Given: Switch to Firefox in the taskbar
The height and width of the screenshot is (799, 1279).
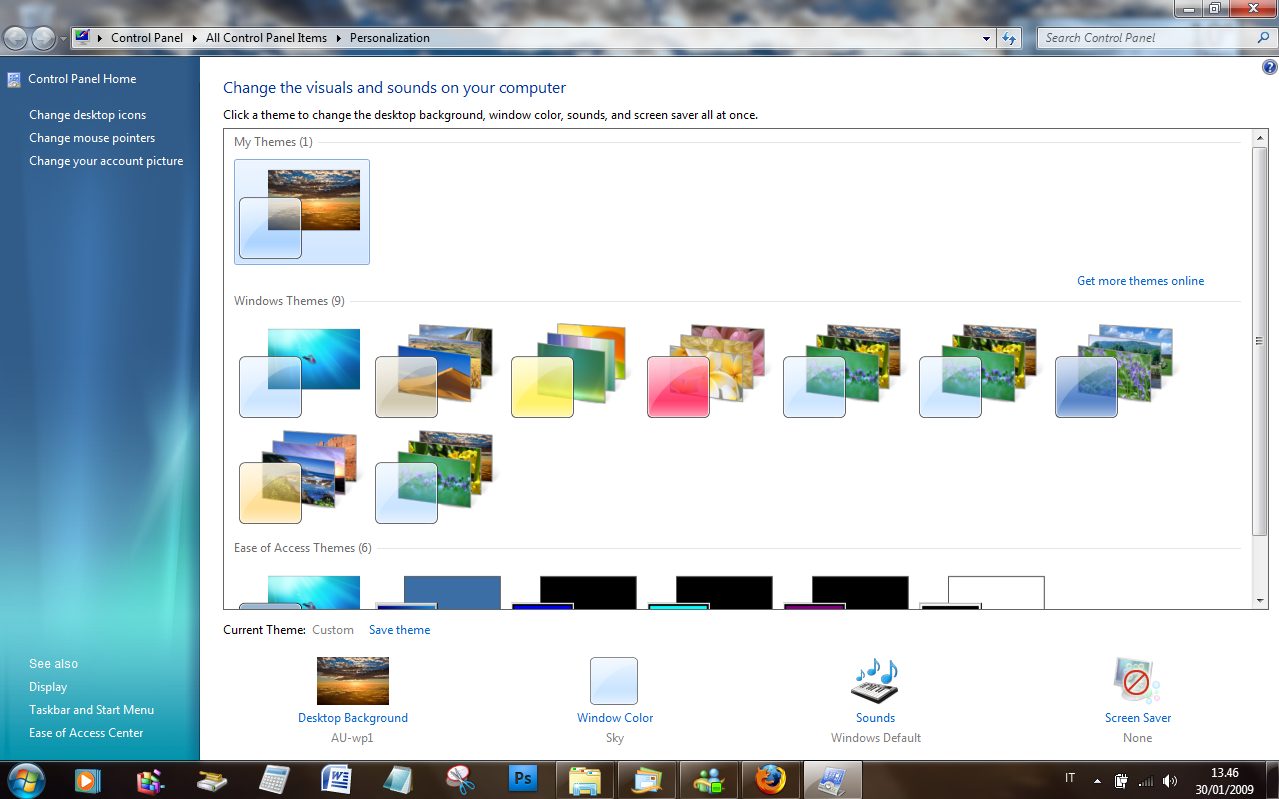Looking at the screenshot, I should [x=771, y=779].
